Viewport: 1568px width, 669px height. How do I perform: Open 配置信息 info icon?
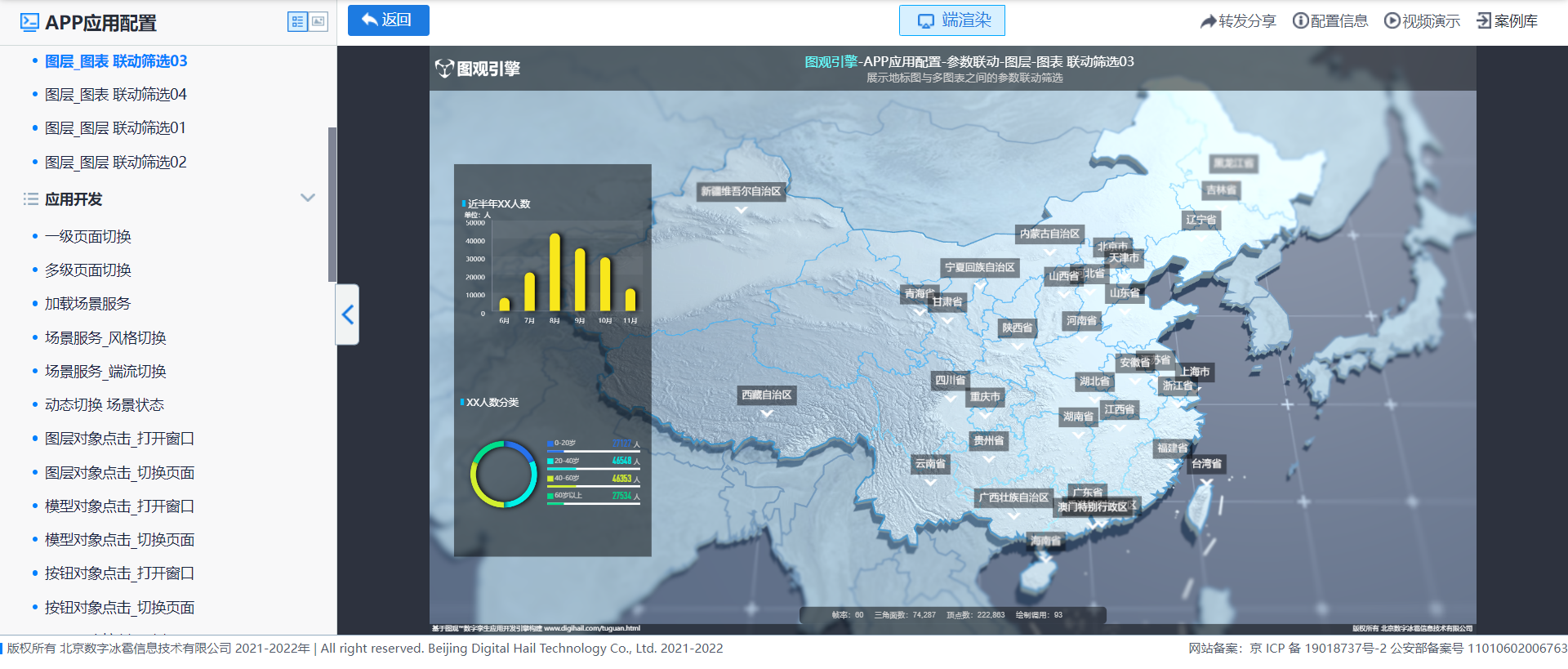[x=1300, y=21]
